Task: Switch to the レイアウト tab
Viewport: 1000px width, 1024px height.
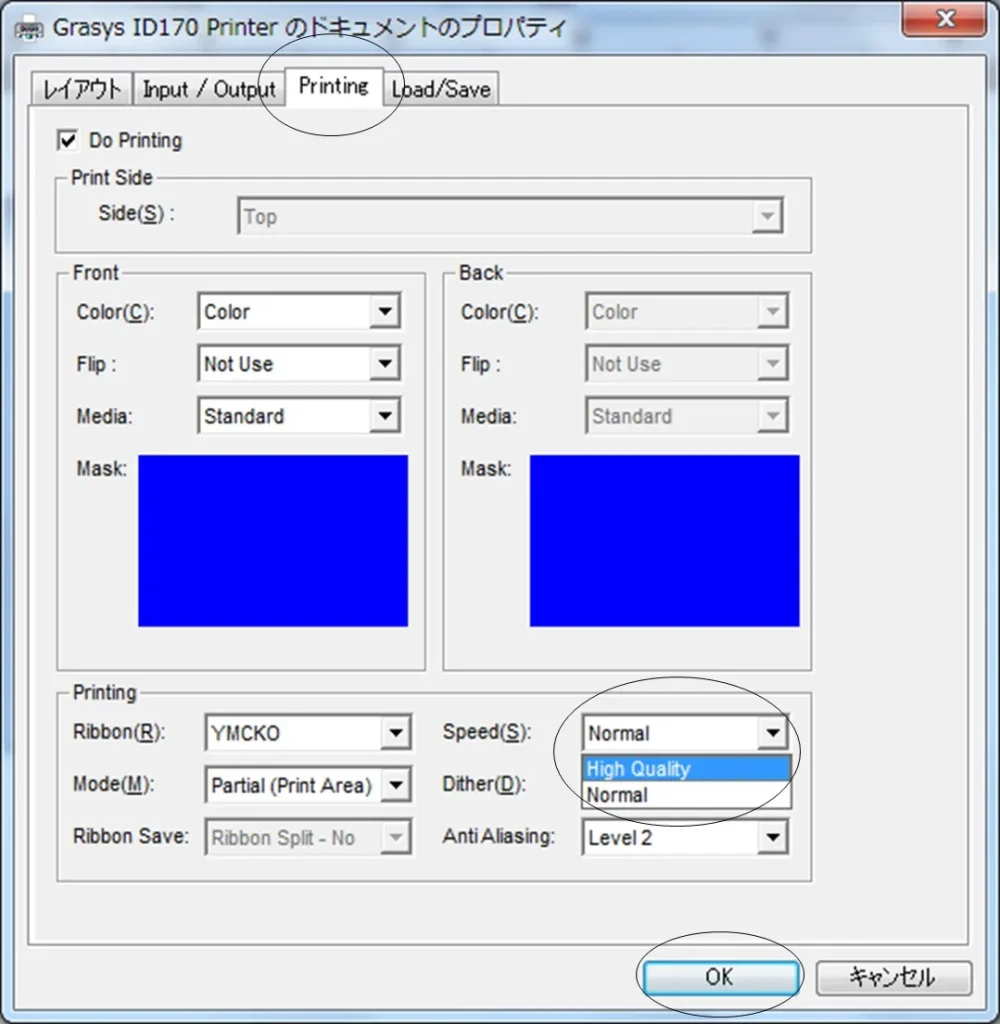Action: 82,89
